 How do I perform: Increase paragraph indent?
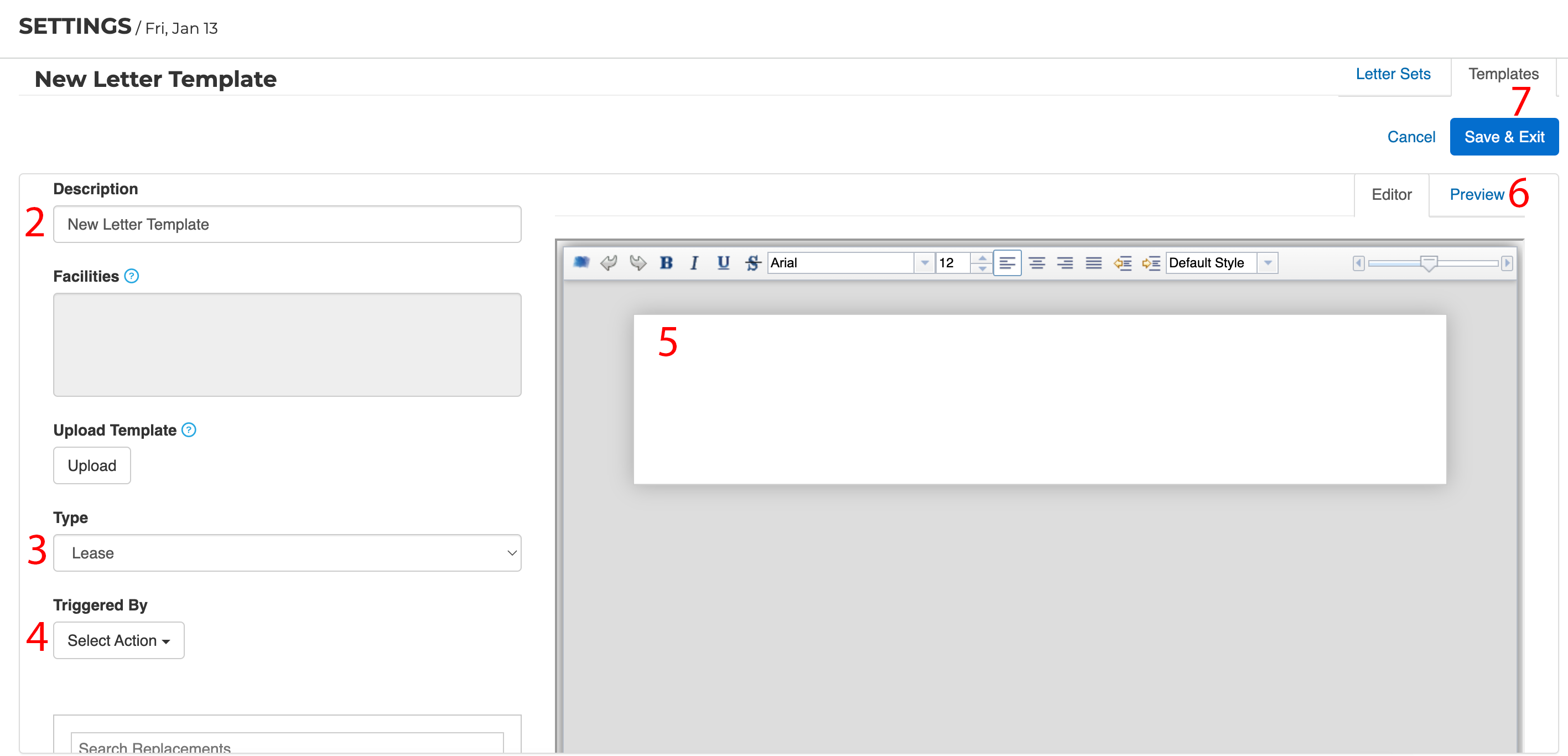tap(1151, 263)
